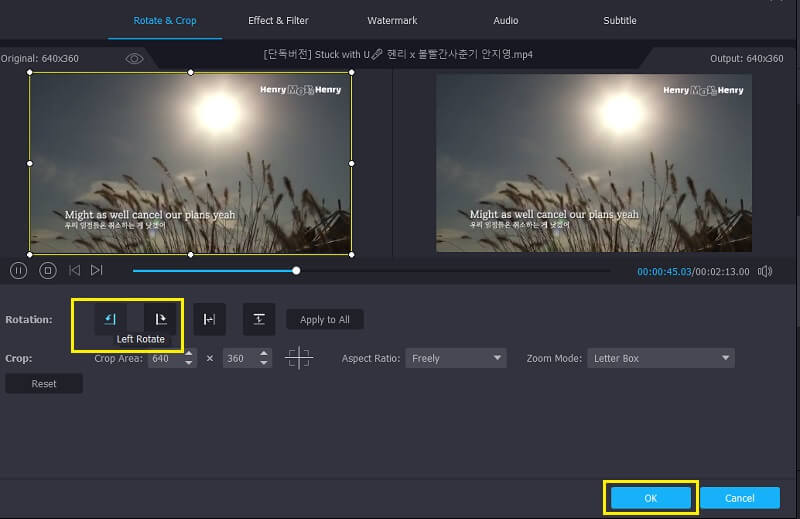Skip to next frame
This screenshot has width=800, height=519.
point(97,270)
